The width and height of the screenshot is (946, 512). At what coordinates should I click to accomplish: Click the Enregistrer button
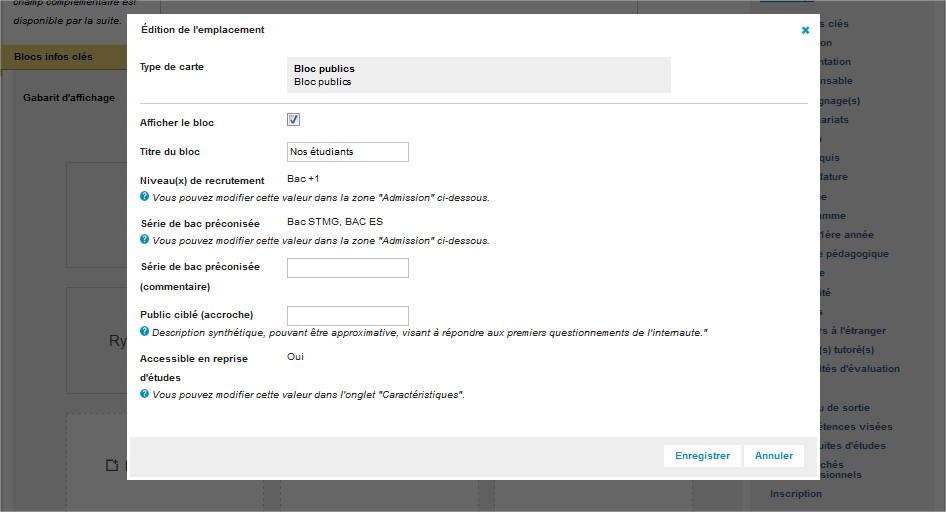click(x=702, y=456)
